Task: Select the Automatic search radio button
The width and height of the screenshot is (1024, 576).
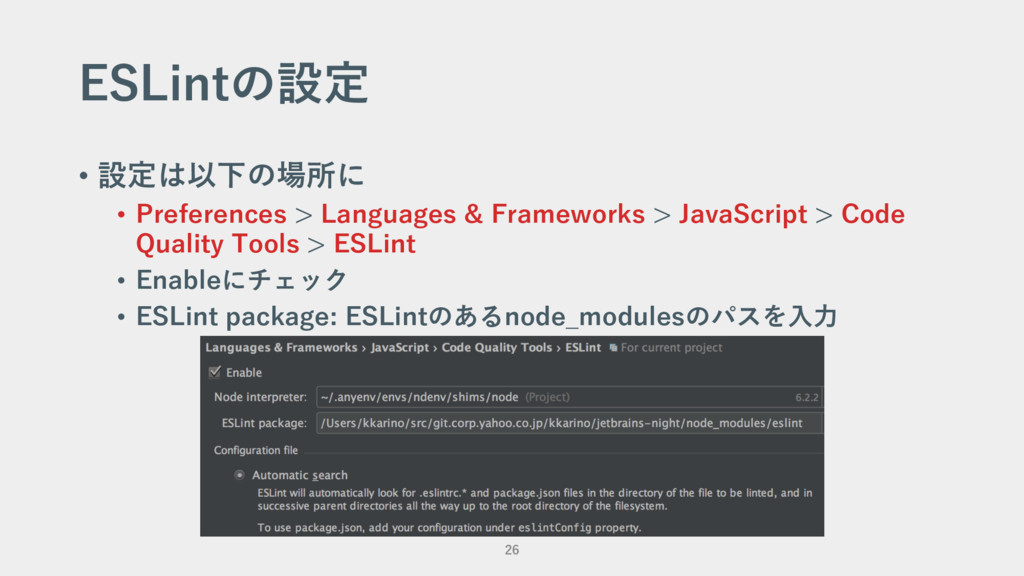Action: click(240, 475)
